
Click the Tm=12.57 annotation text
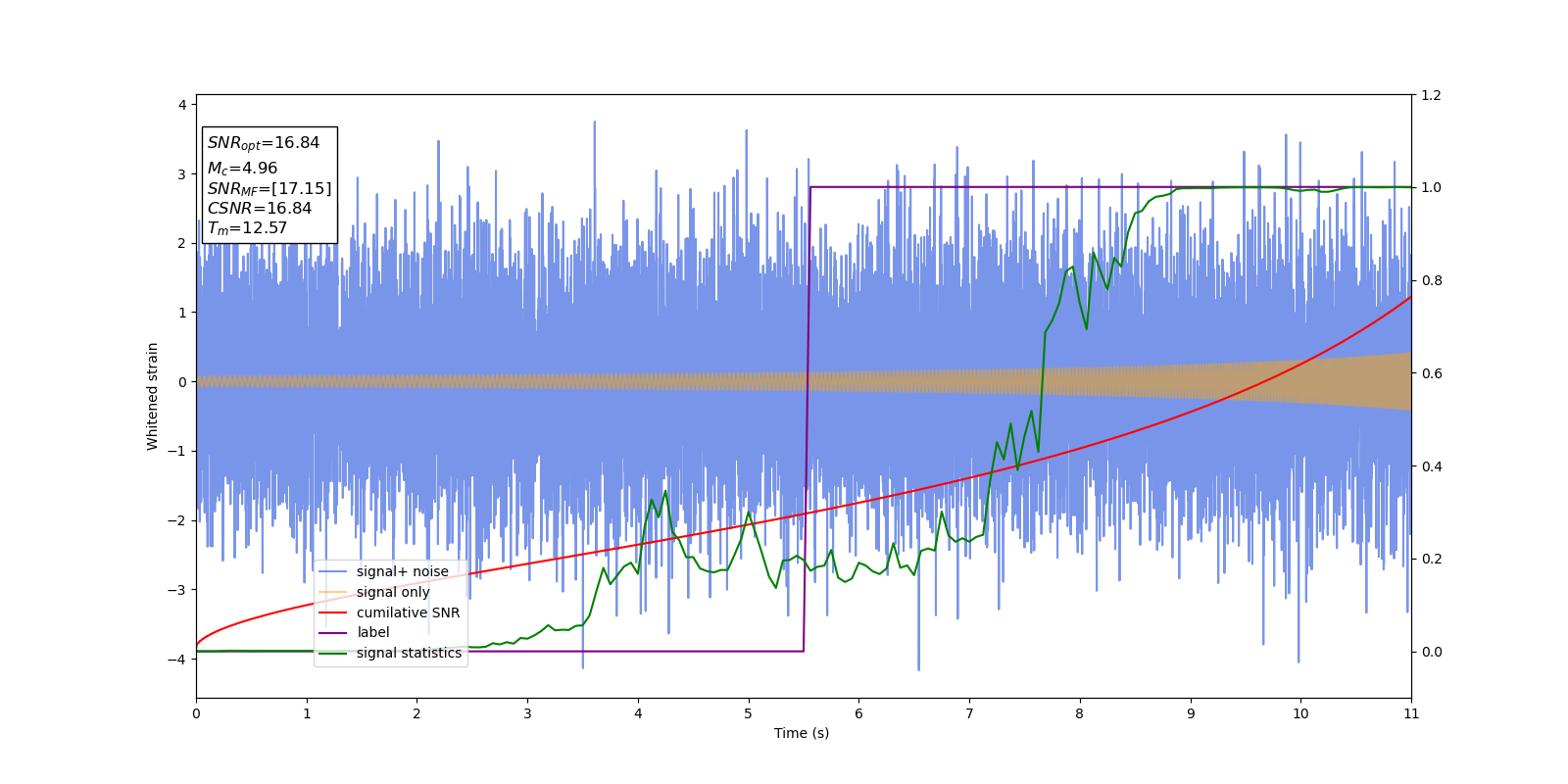pos(247,228)
